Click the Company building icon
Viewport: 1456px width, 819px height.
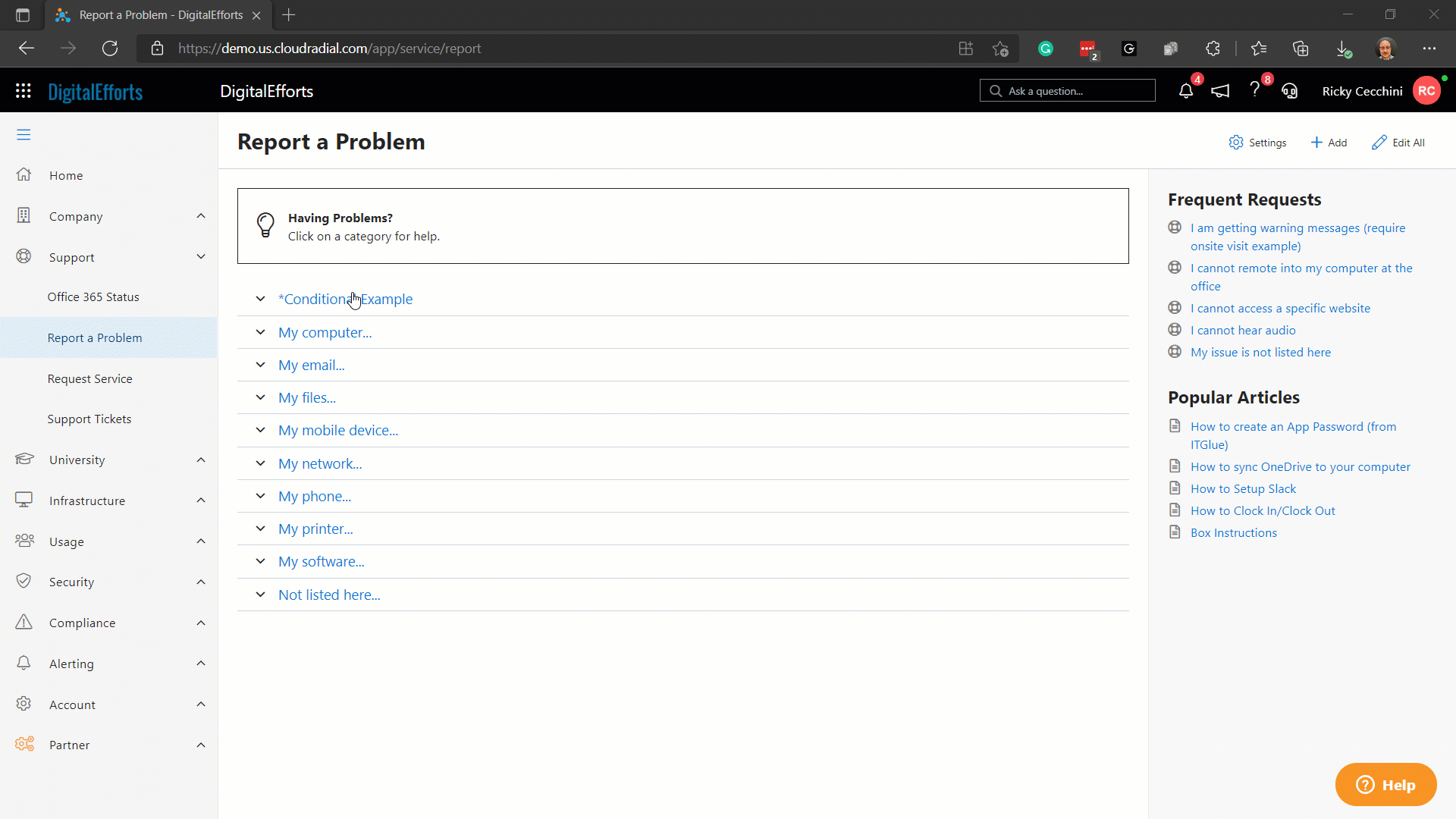[24, 215]
